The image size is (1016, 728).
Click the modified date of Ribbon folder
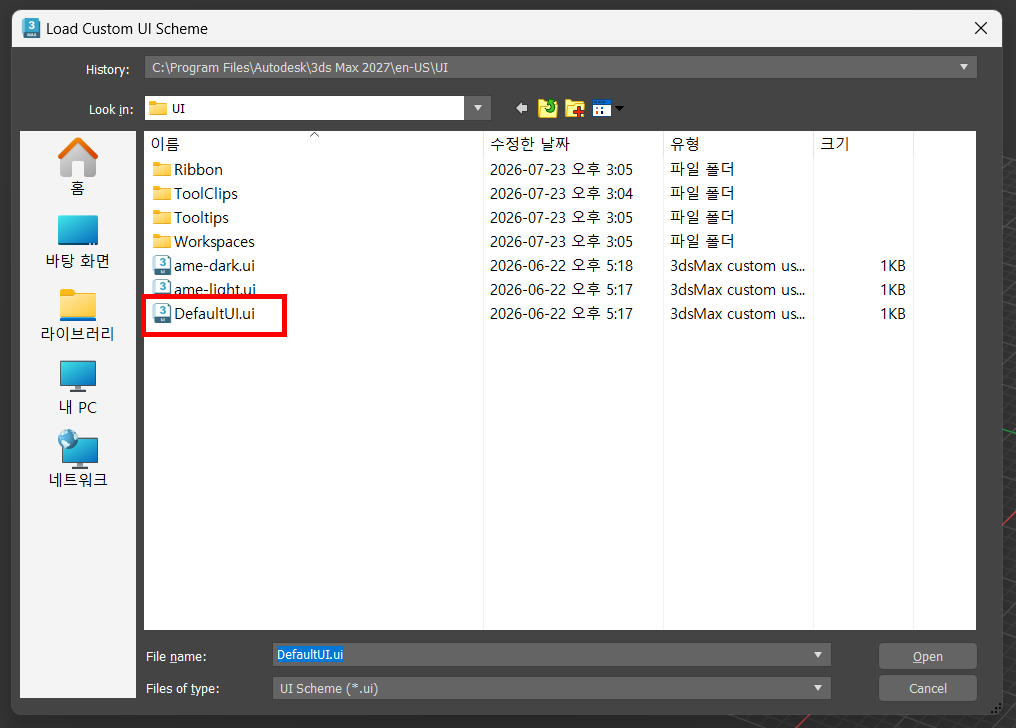pyautogui.click(x=561, y=170)
